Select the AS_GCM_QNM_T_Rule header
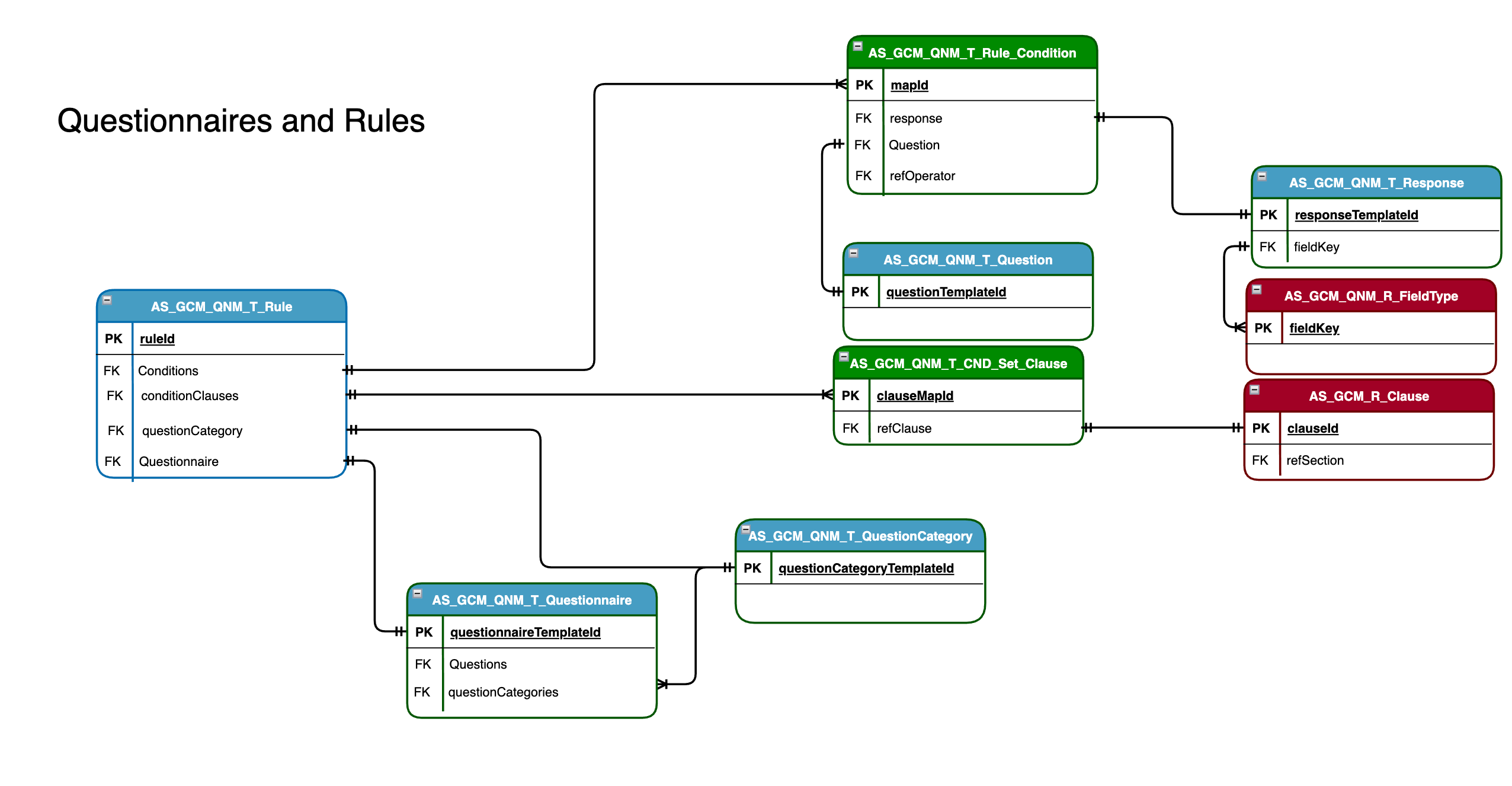Screen dimensions: 1512x786 [x=222, y=306]
